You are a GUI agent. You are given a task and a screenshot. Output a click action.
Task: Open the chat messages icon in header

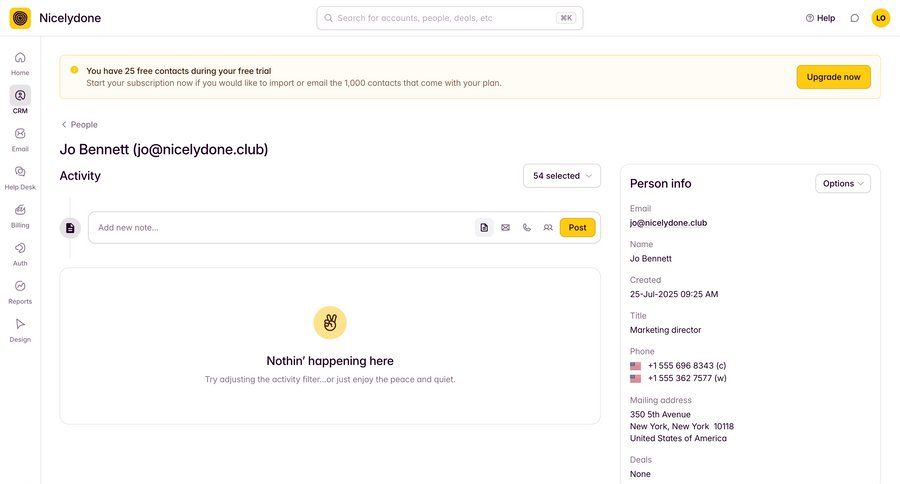(855, 18)
